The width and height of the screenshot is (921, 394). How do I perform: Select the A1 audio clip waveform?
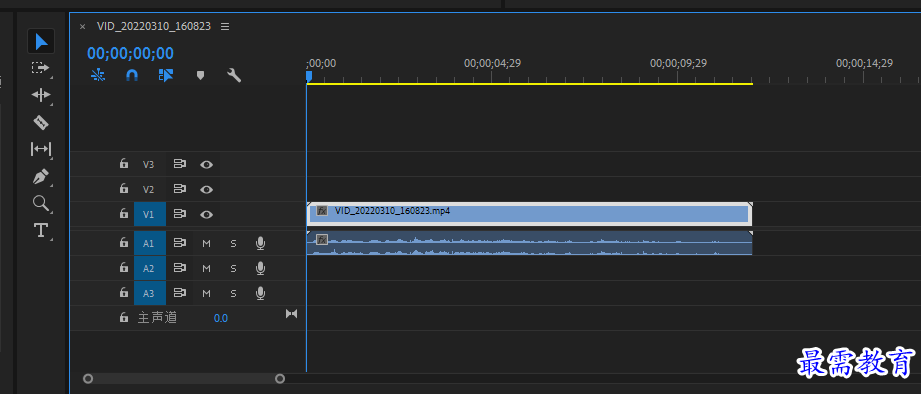(x=529, y=243)
